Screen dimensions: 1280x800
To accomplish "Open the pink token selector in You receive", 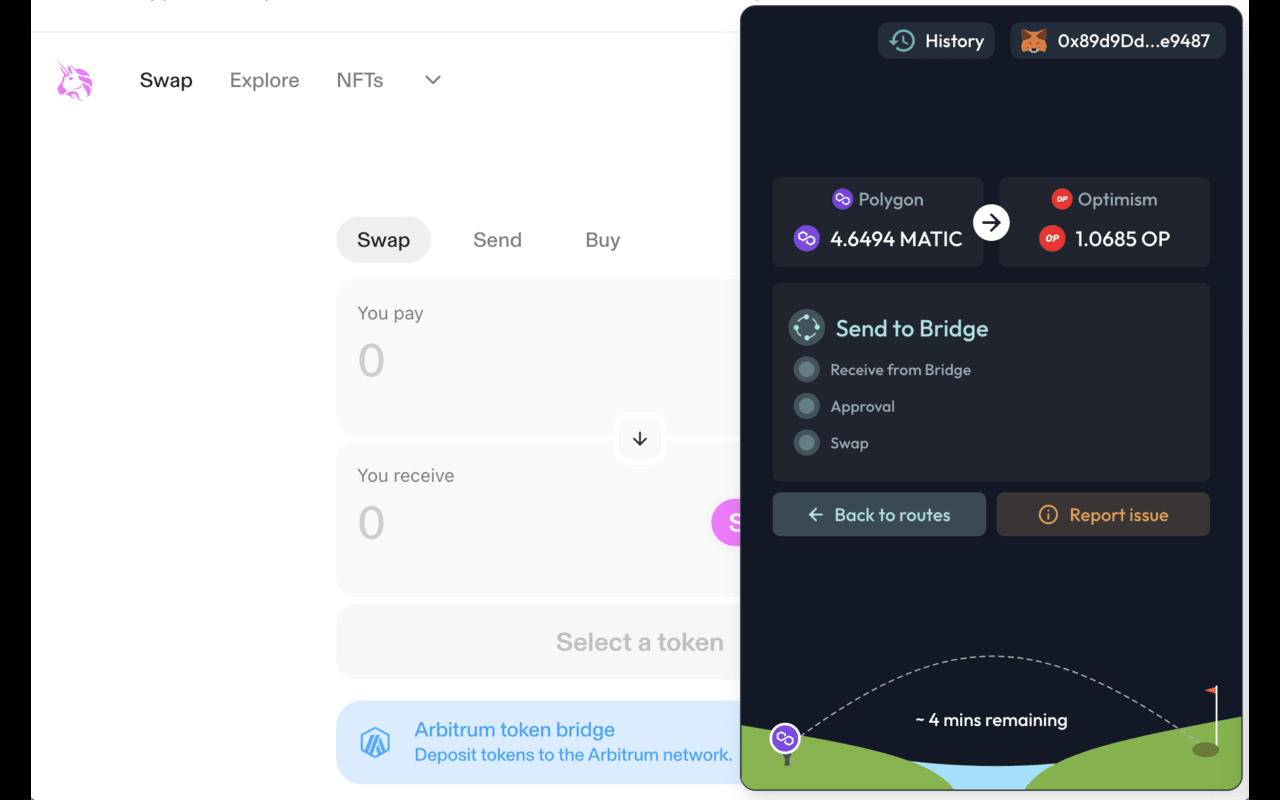I will click(x=727, y=523).
